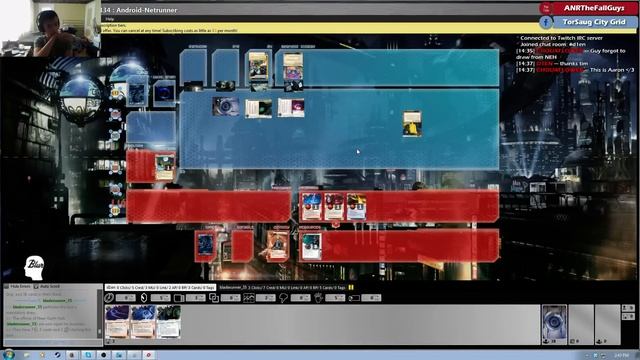
Task: Click the upper small button right of the piles
Action: (628, 308)
